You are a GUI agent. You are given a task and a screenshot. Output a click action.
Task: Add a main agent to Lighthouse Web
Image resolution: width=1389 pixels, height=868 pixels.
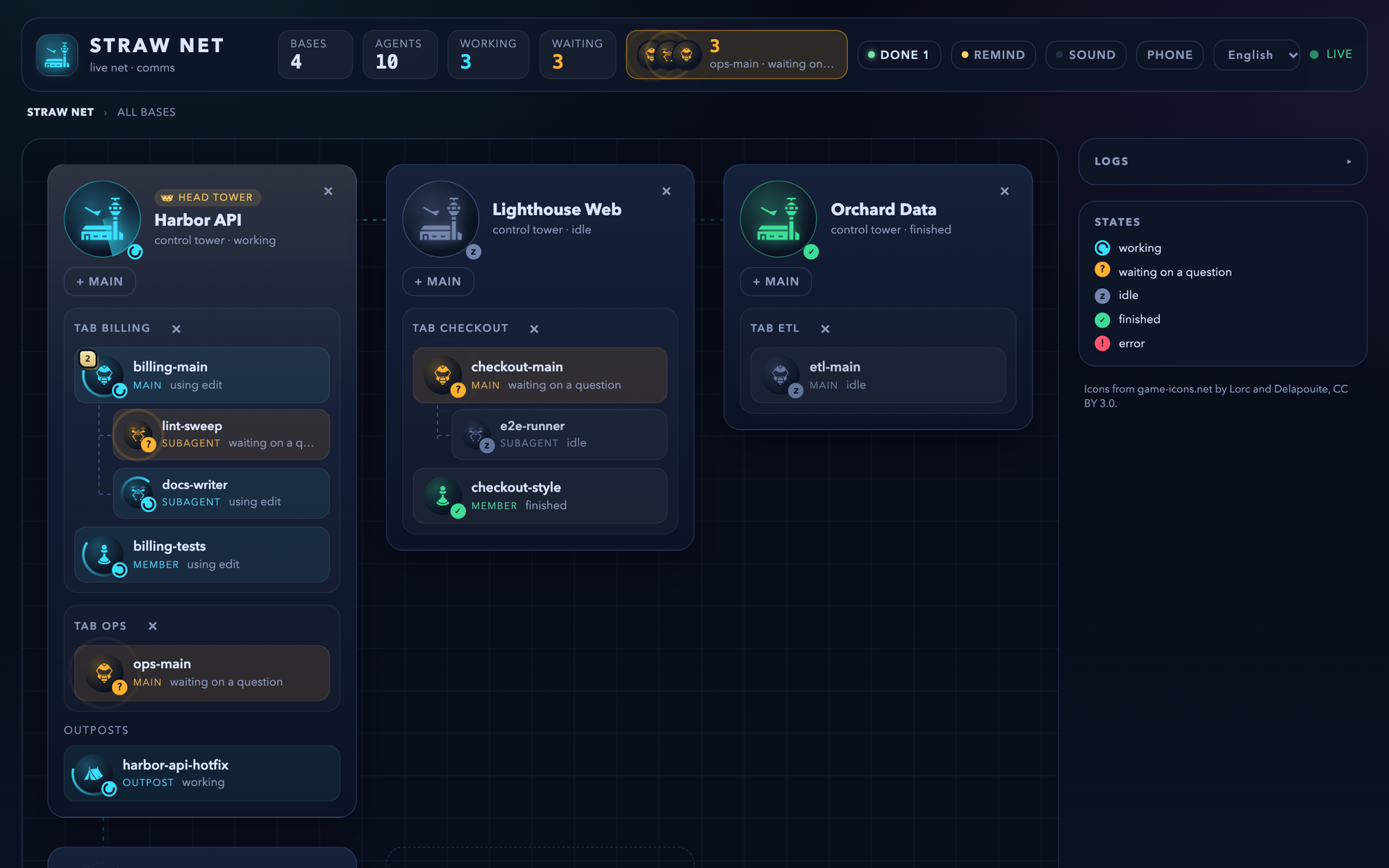(x=438, y=282)
